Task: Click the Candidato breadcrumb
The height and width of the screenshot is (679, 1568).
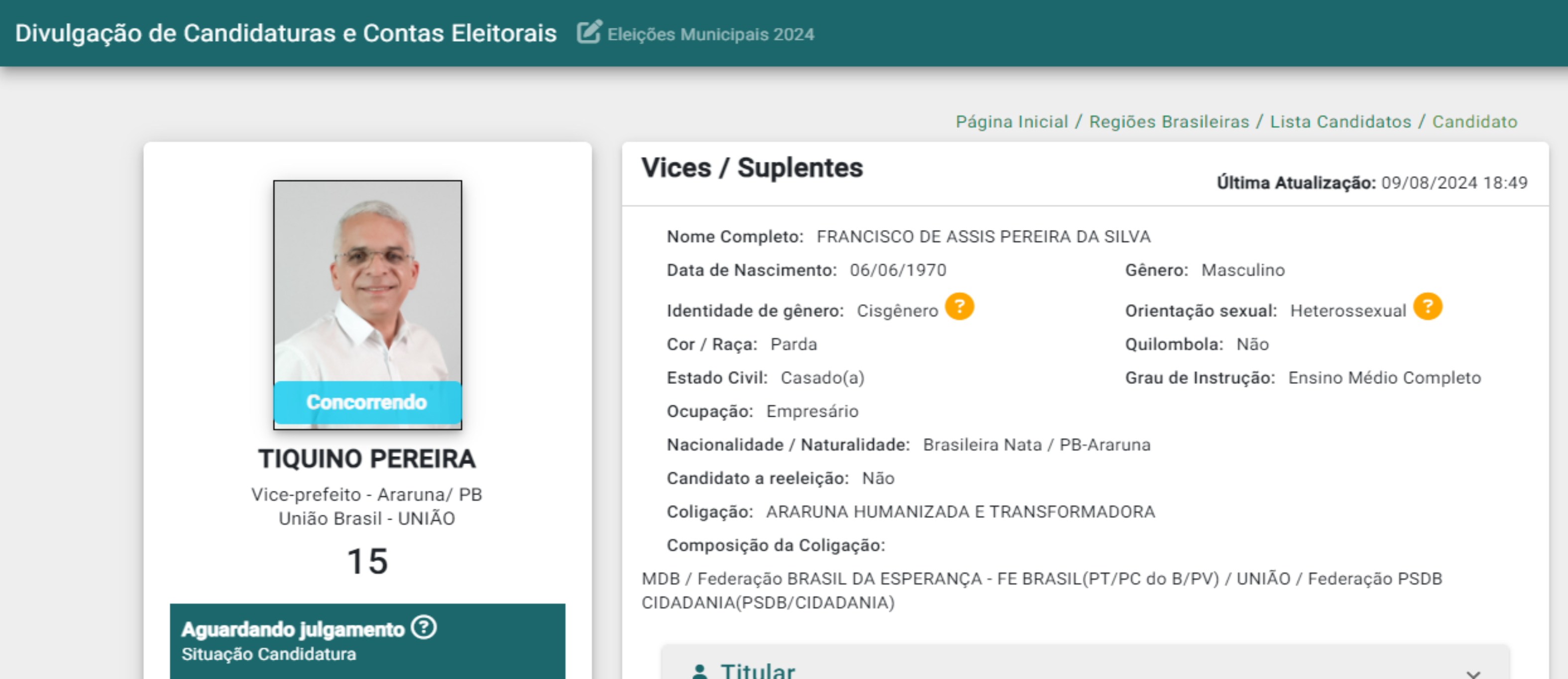Action: coord(1474,122)
